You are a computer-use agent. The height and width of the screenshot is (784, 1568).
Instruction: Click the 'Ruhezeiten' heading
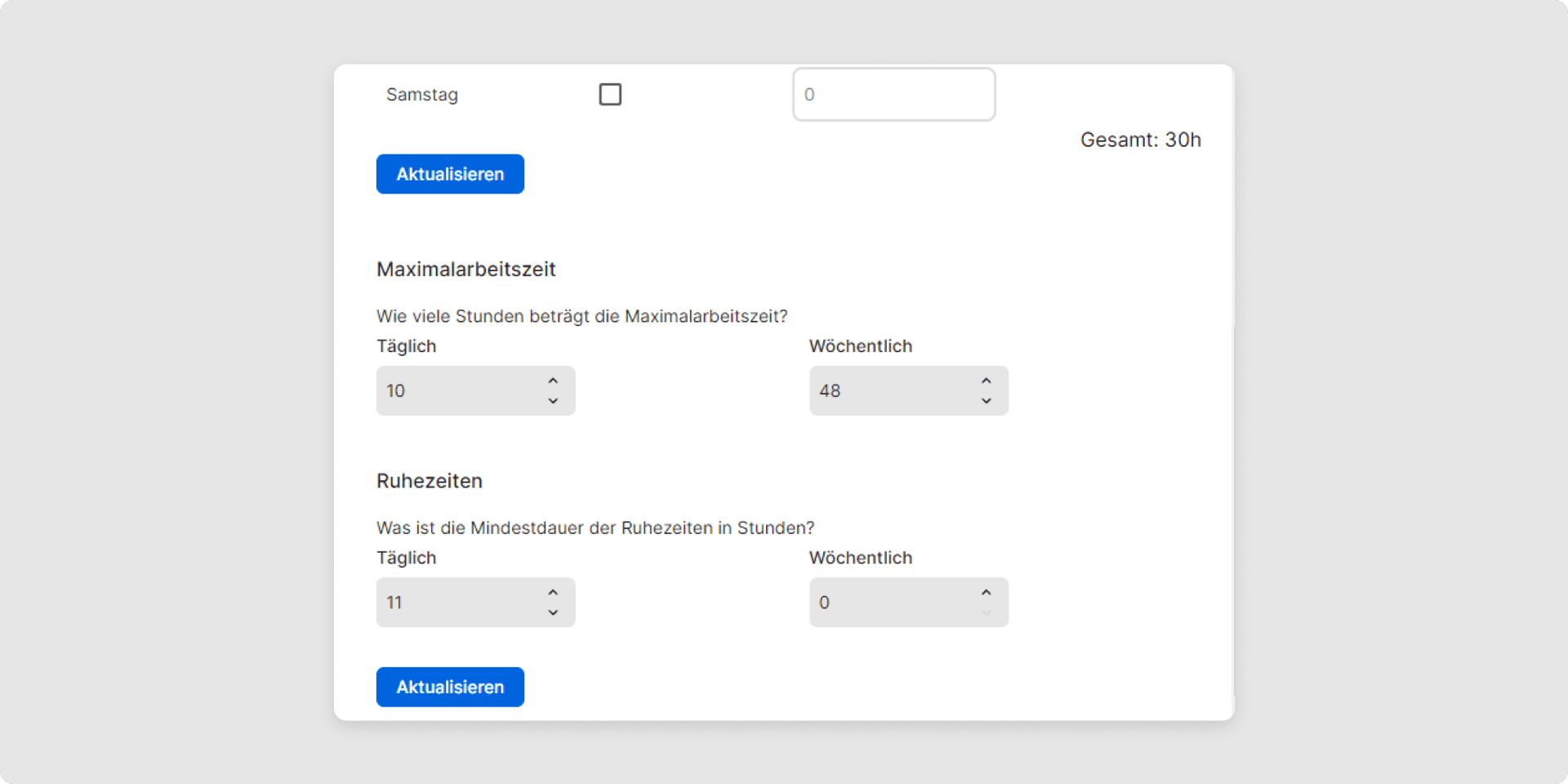430,481
